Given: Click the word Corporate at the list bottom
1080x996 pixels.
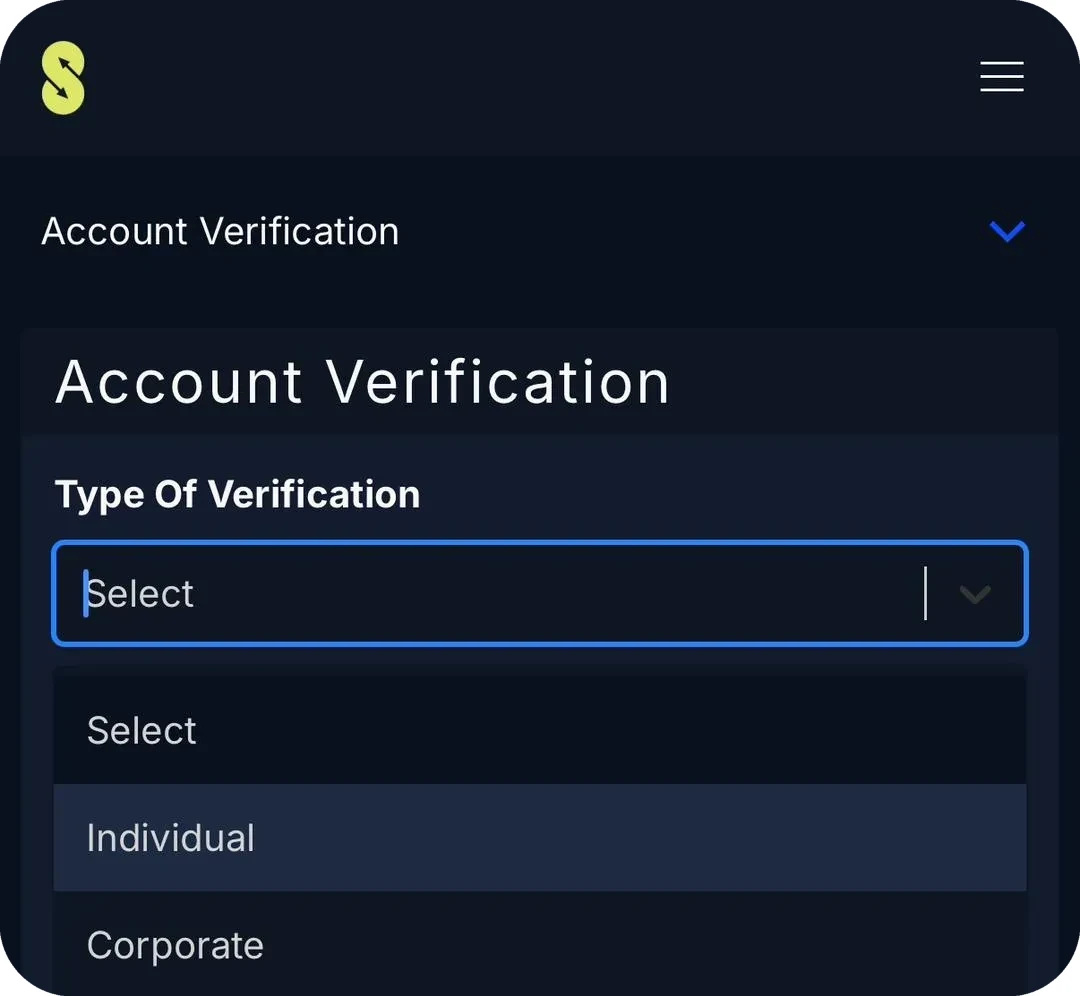Looking at the screenshot, I should click(x=175, y=946).
